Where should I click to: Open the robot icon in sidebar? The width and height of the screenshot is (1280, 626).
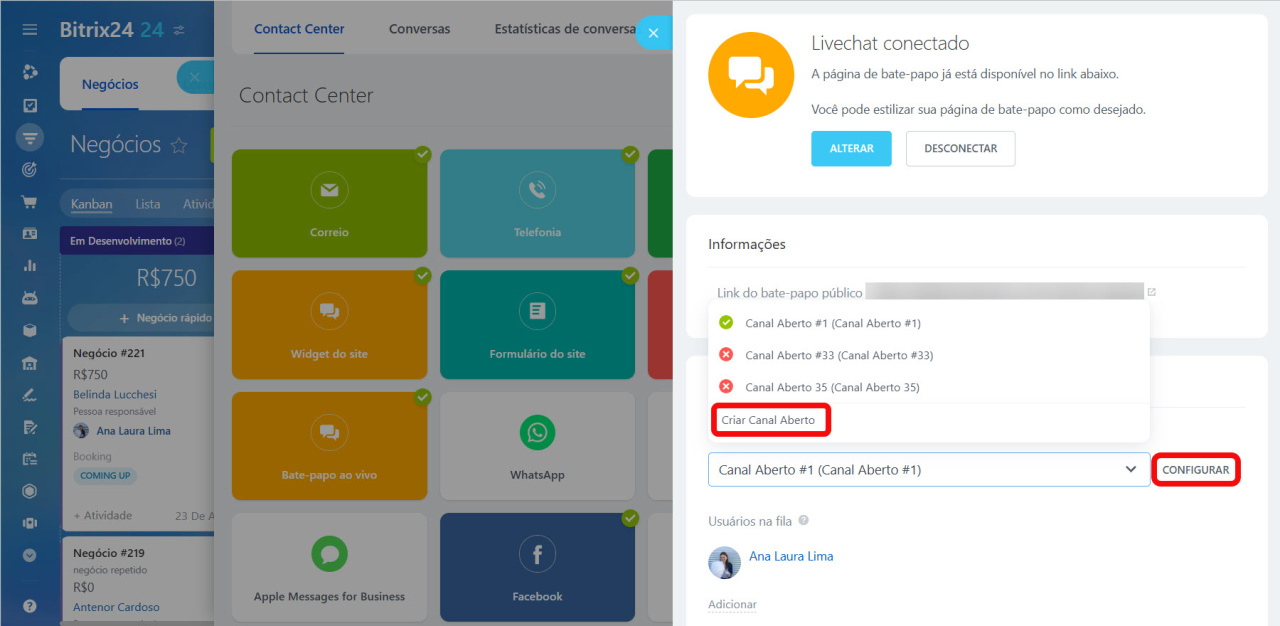click(30, 298)
